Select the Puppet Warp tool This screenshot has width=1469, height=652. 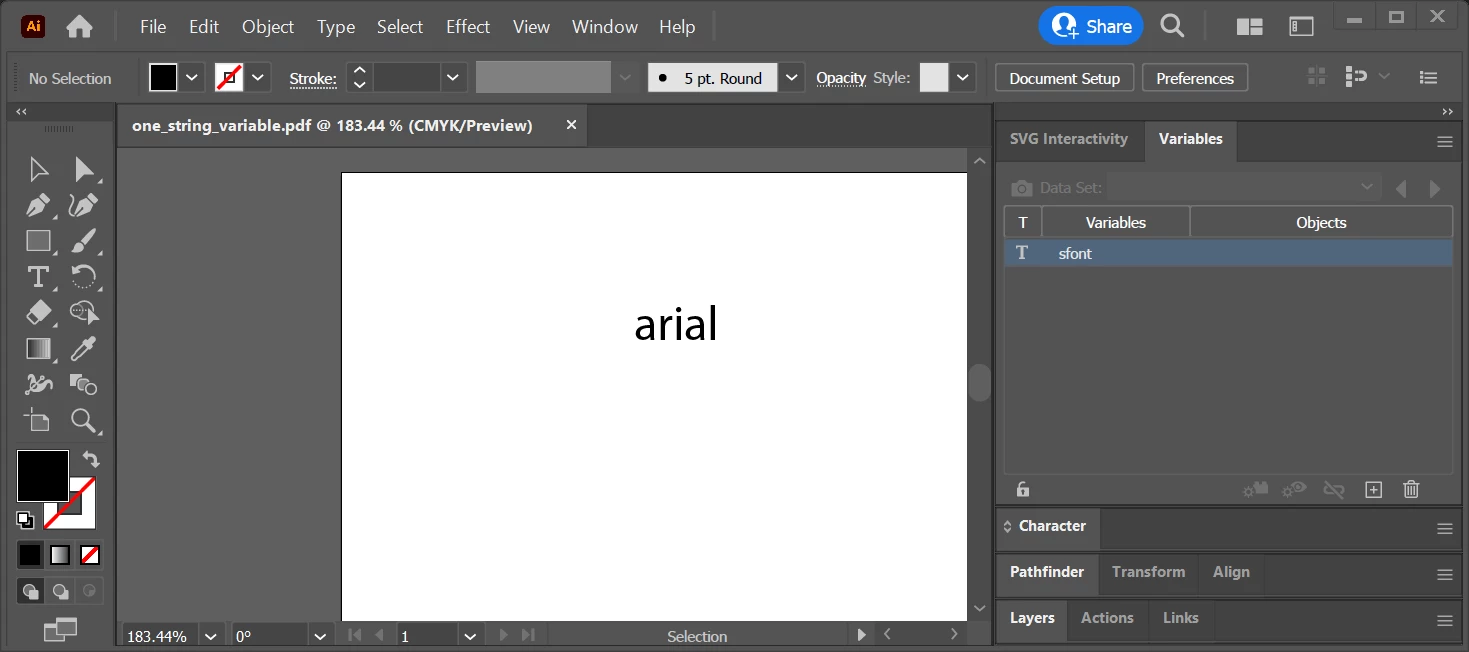38,384
